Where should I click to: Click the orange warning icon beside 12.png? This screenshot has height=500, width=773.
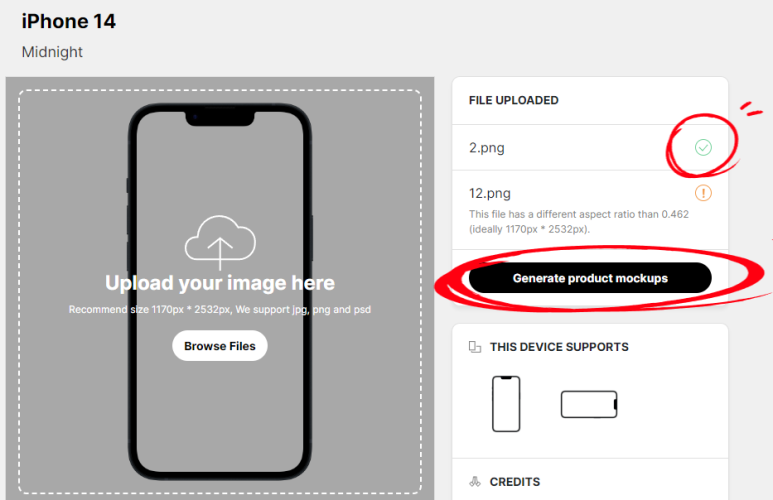703,193
